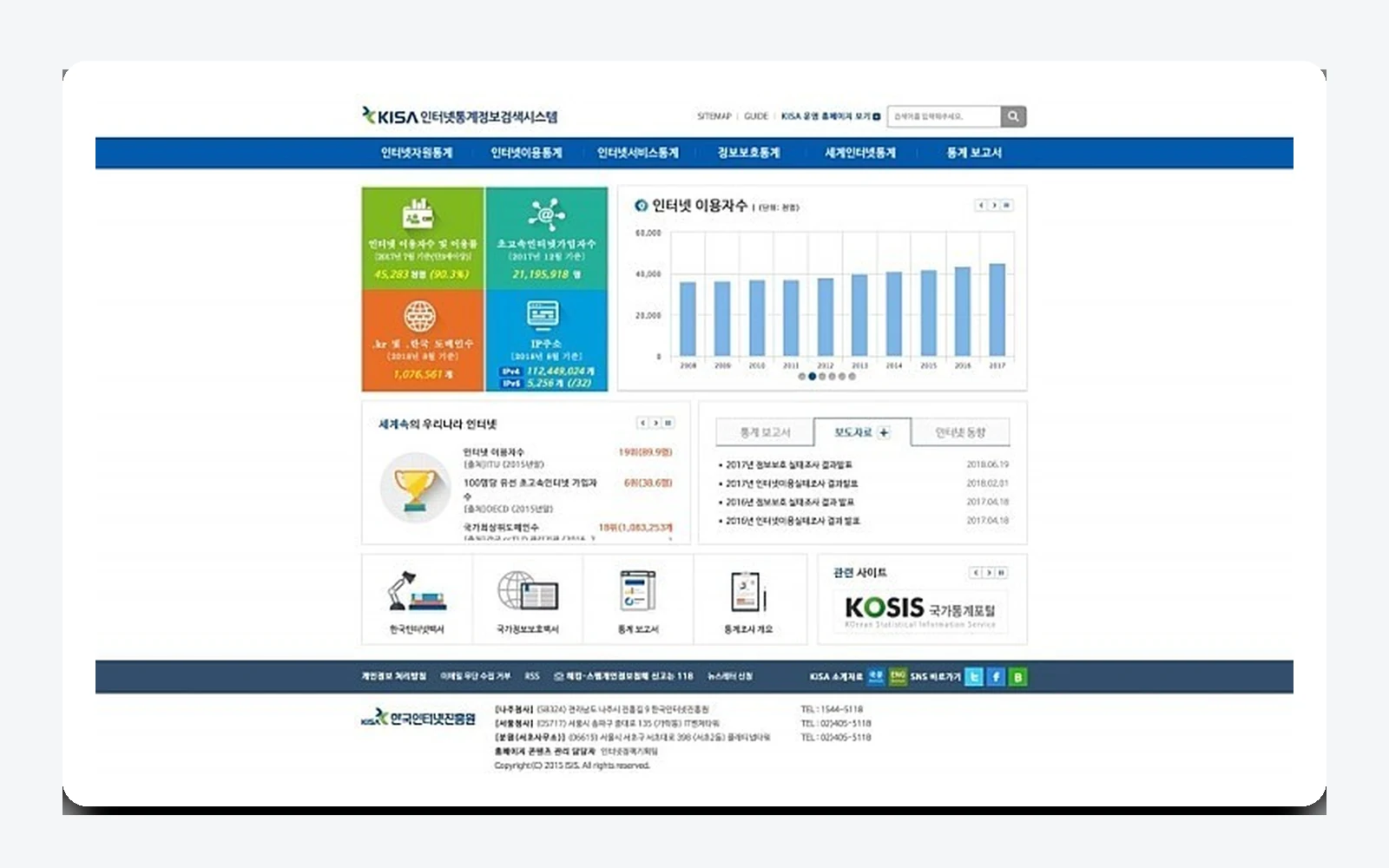Screen dimensions: 1389x868
Task: Click the green blog B icon
Action: click(1018, 677)
